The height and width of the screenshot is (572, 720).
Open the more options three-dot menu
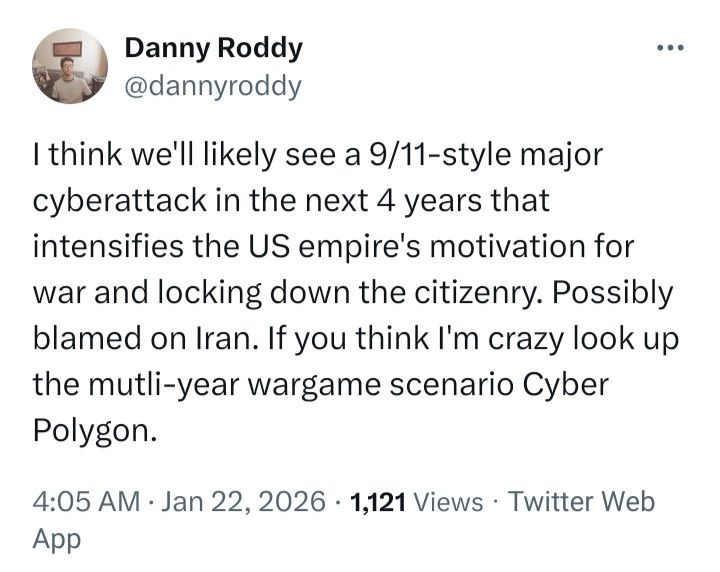[667, 47]
